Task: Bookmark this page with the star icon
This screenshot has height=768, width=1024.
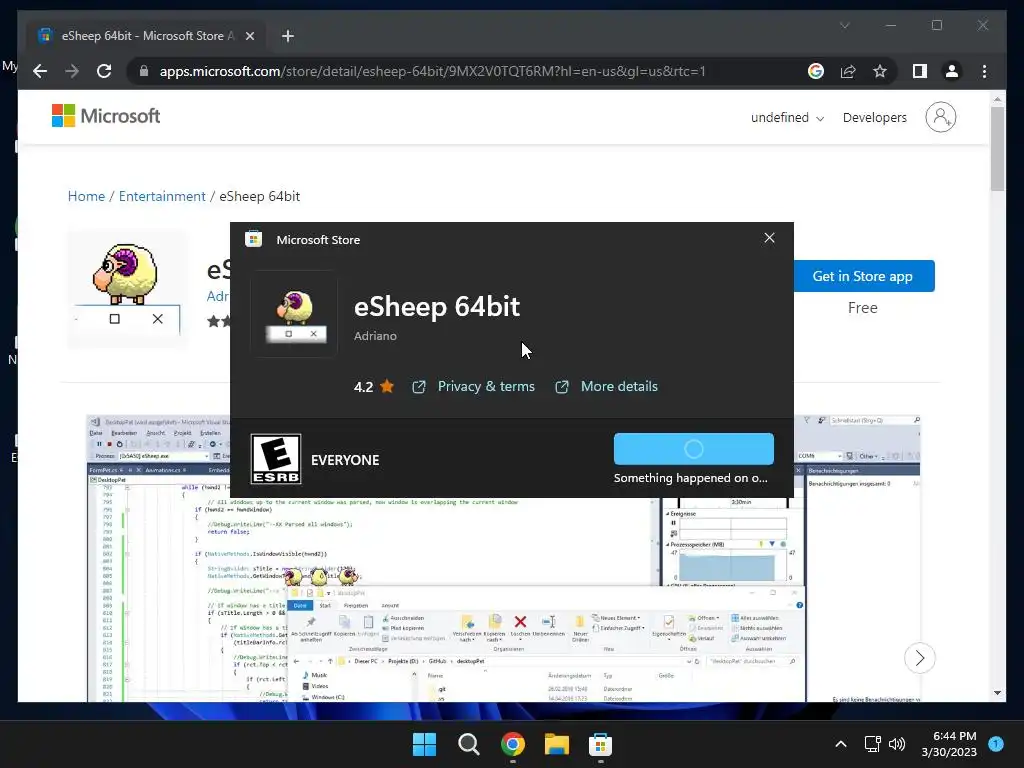Action: click(880, 71)
